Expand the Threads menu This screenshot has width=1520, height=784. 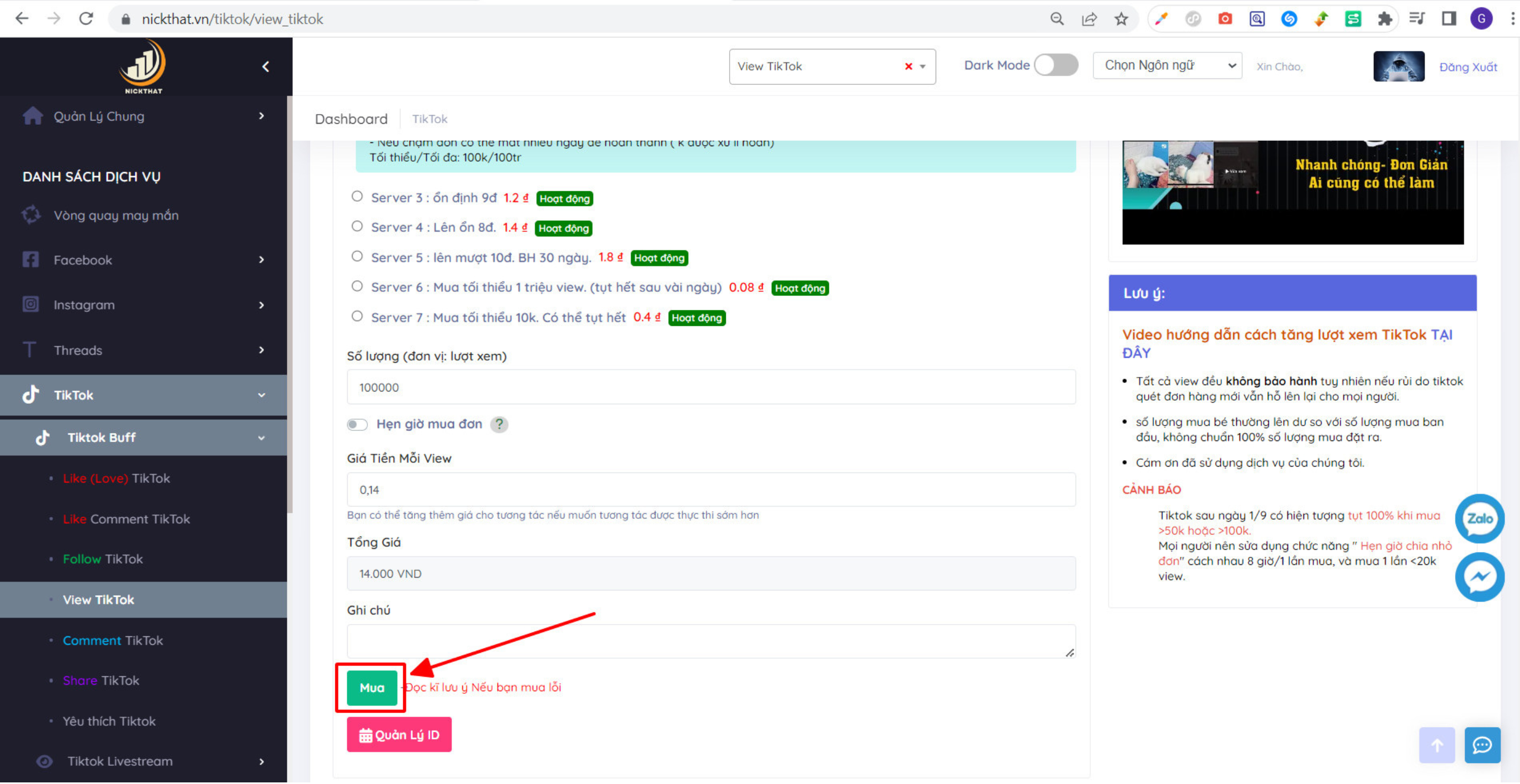(143, 350)
